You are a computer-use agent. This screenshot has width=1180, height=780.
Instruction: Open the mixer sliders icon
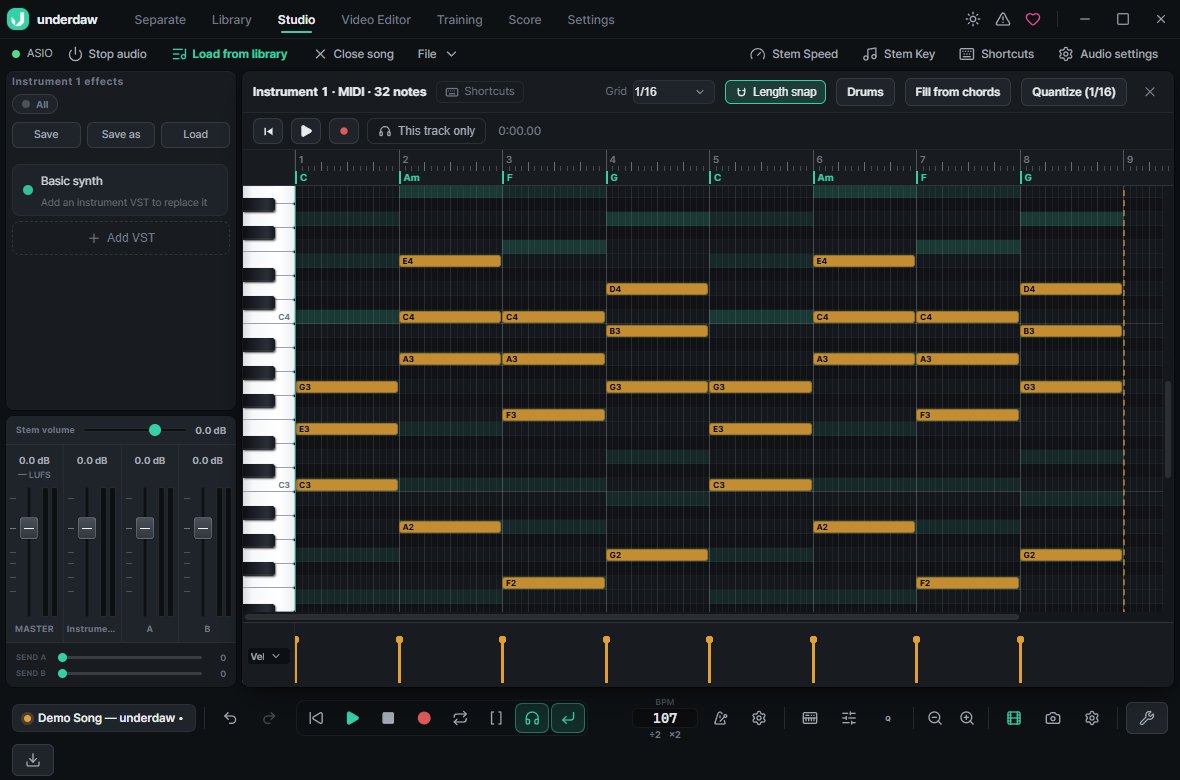pyautogui.click(x=849, y=718)
